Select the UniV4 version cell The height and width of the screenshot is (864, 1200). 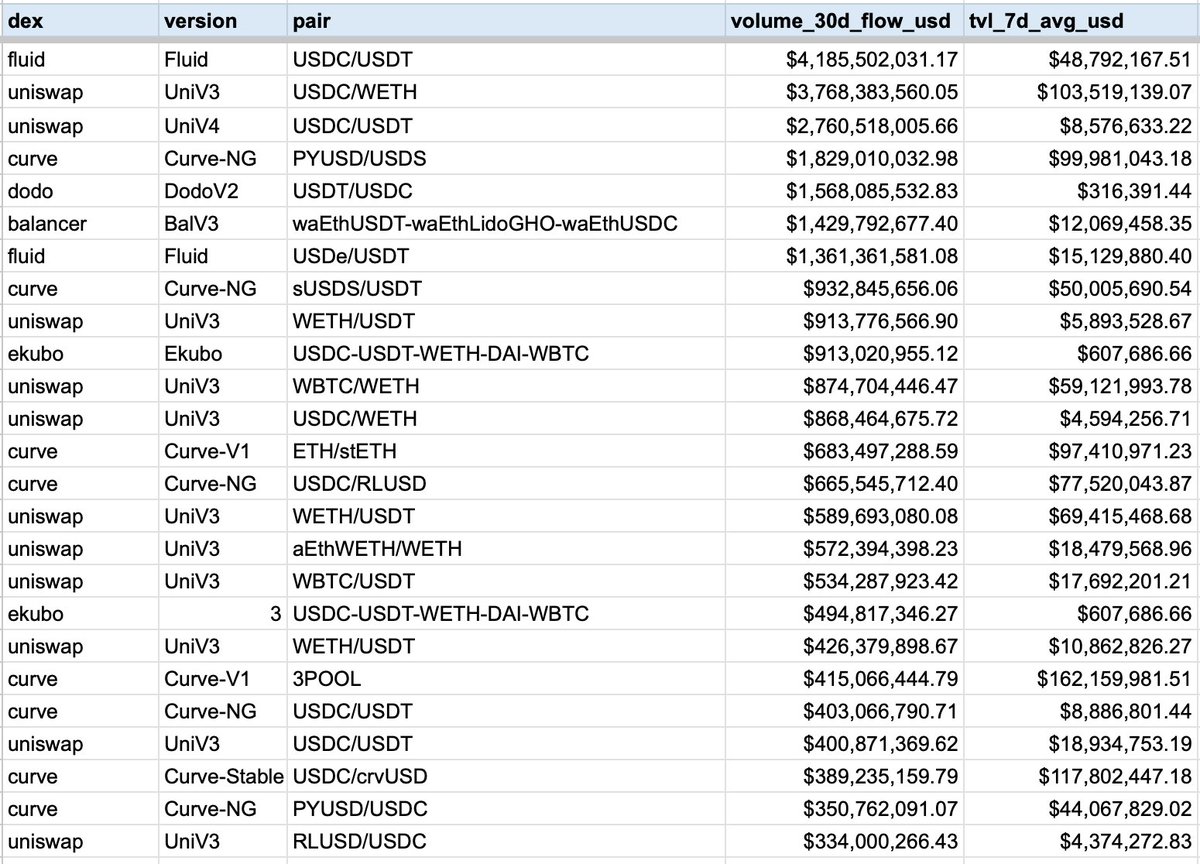223,126
